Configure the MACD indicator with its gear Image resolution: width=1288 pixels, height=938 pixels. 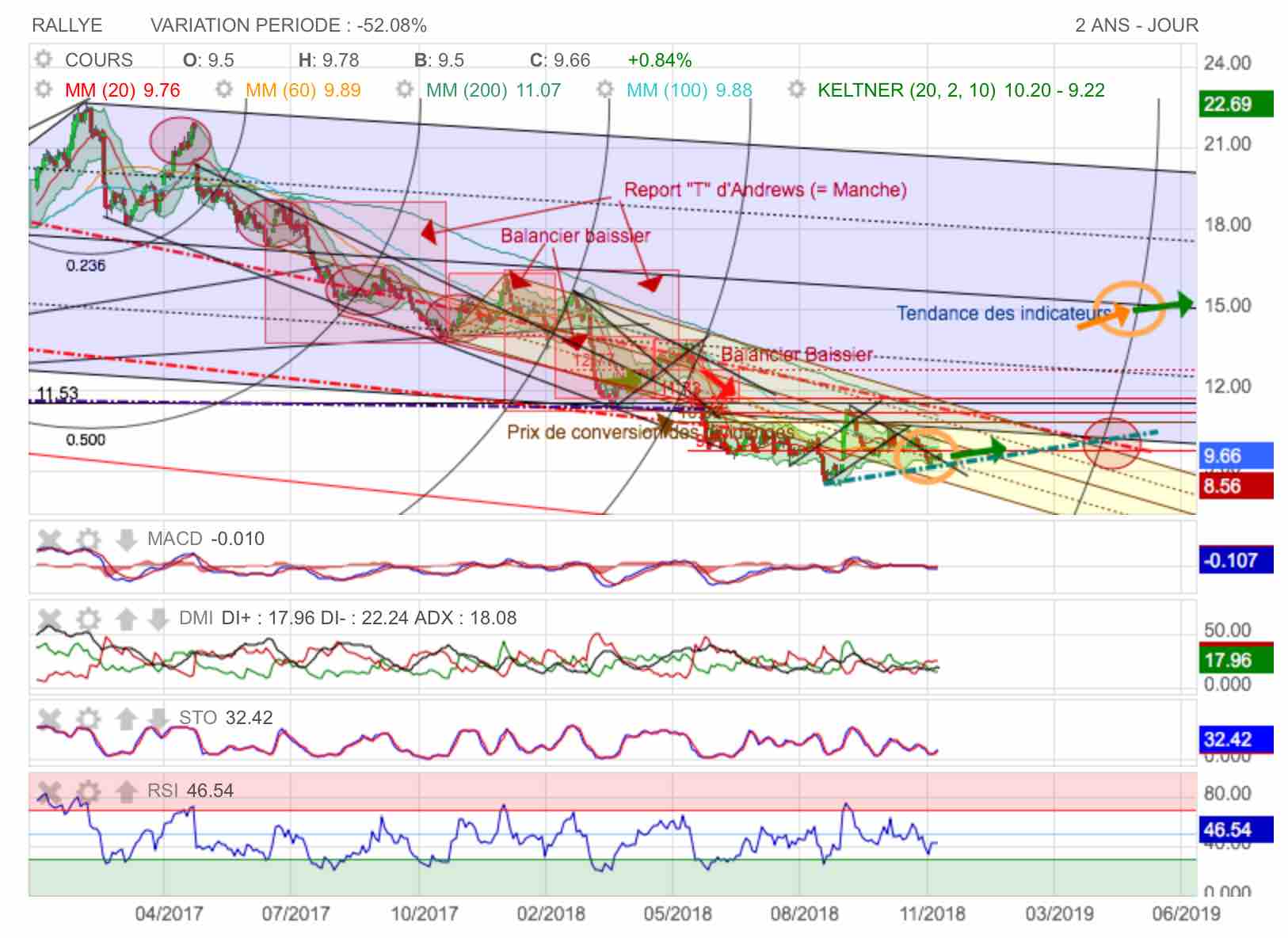[89, 540]
